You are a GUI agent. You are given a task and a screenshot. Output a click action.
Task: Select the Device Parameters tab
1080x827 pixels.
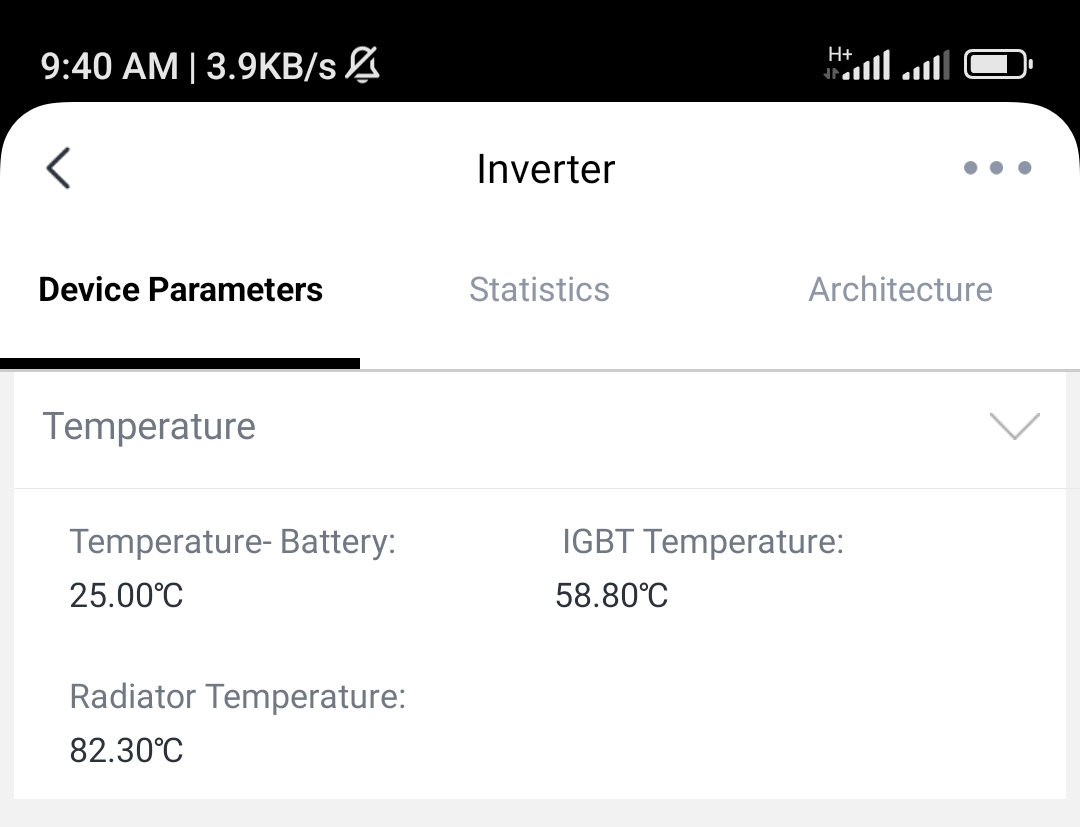(x=180, y=289)
